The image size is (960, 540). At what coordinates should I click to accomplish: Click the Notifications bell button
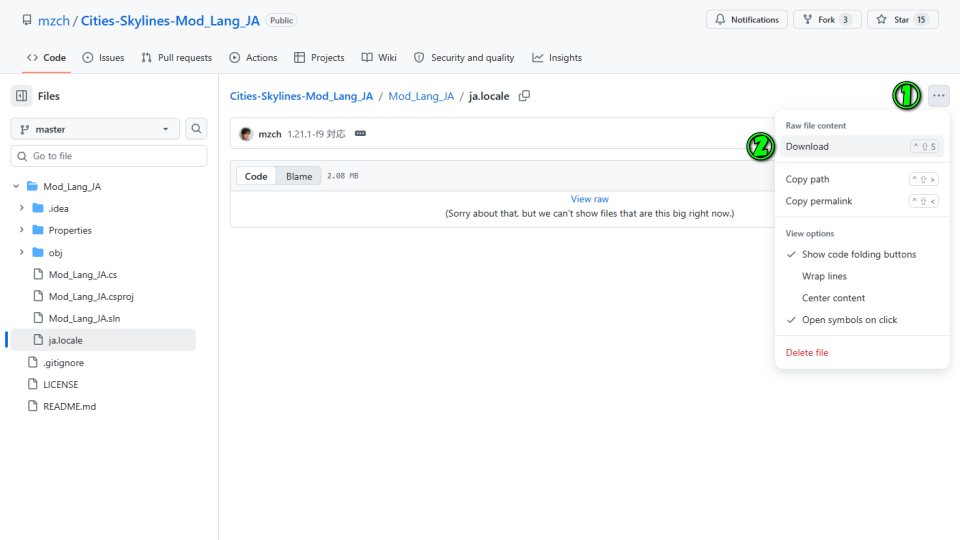746,20
